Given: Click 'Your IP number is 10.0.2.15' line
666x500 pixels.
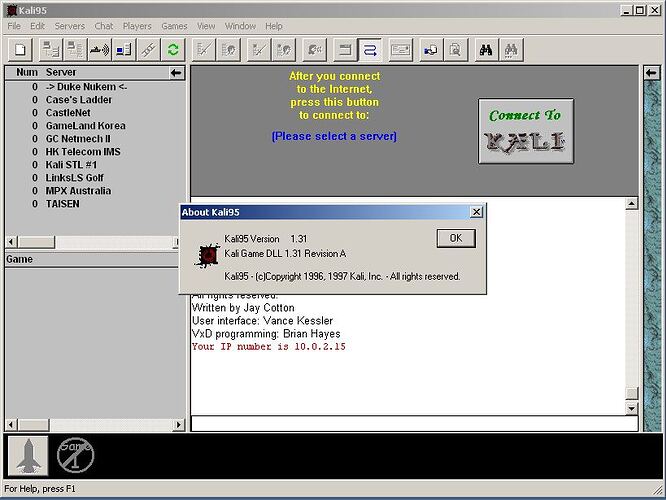Looking at the screenshot, I should click(268, 347).
